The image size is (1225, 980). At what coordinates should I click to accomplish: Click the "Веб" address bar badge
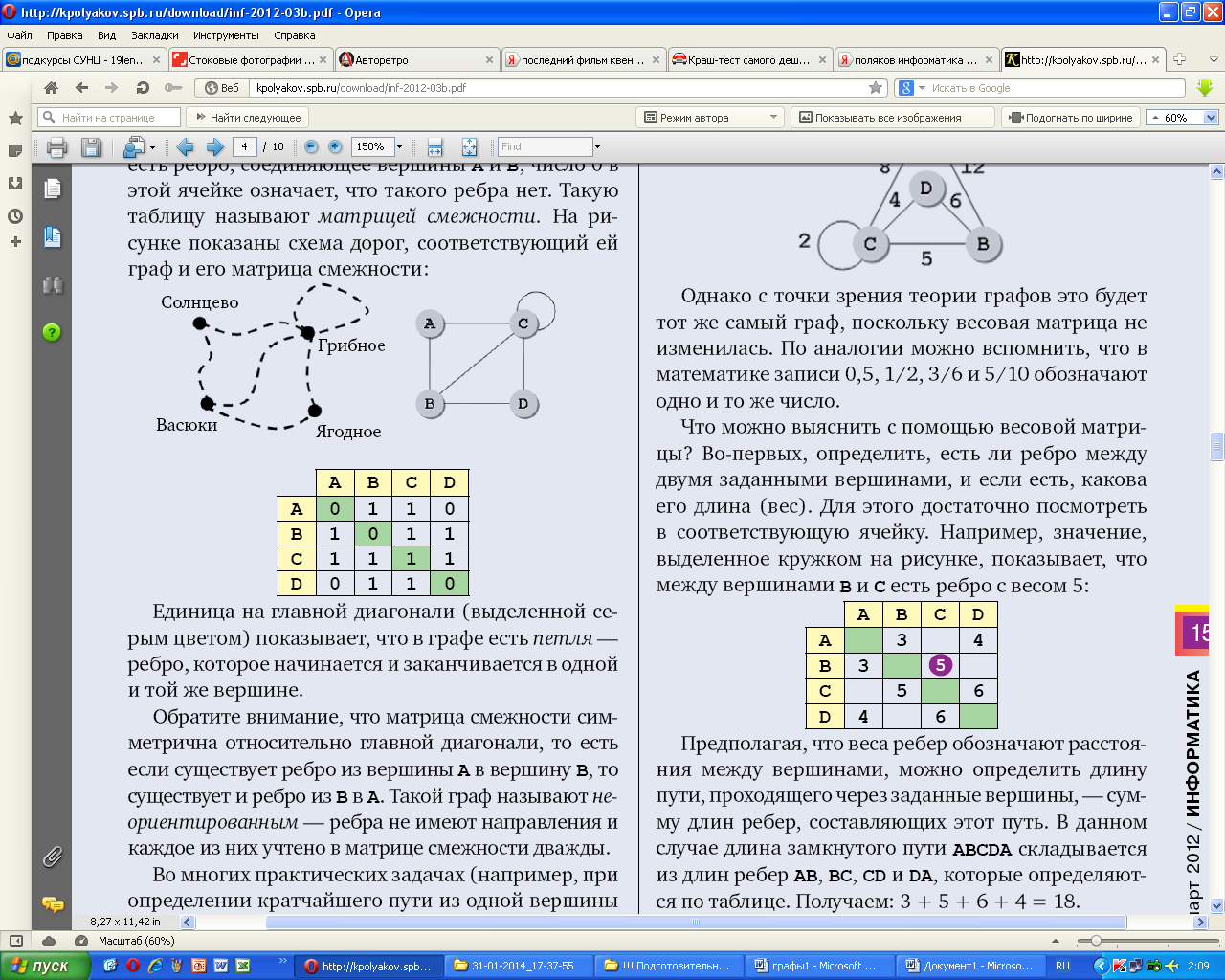[x=221, y=88]
